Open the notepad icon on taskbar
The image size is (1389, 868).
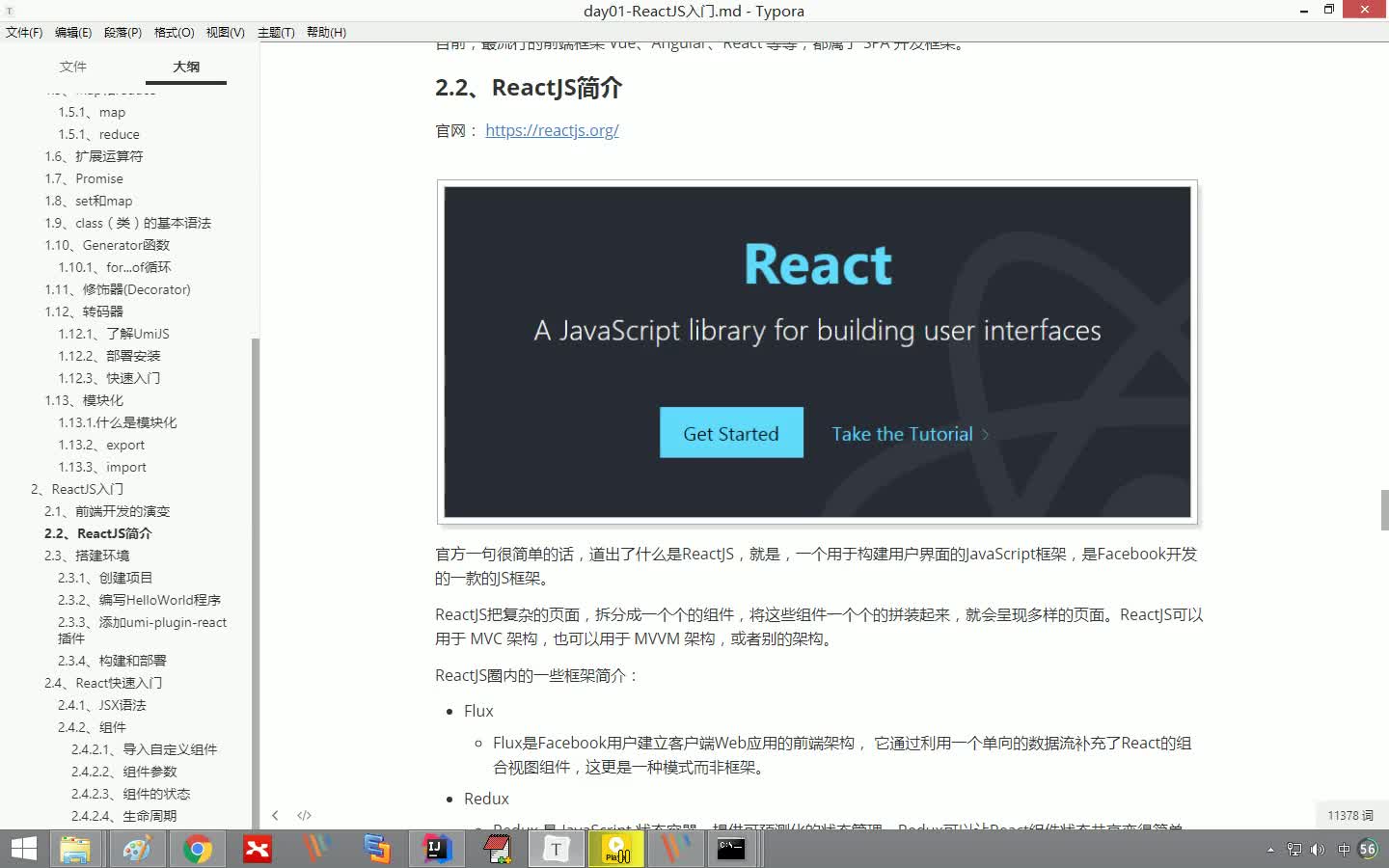497,849
